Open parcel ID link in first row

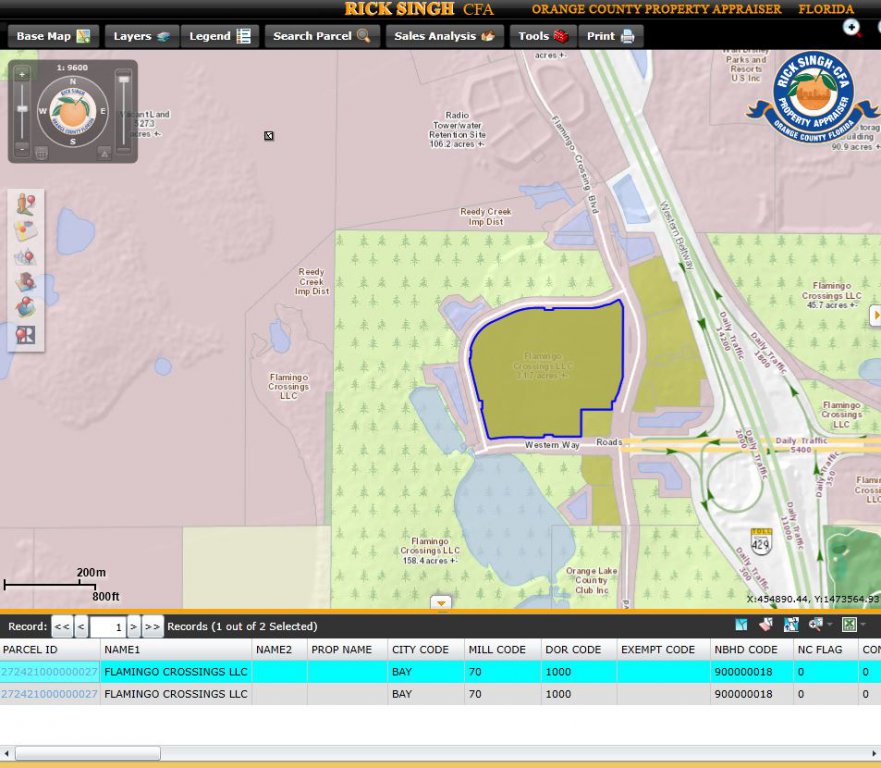click(x=49, y=672)
